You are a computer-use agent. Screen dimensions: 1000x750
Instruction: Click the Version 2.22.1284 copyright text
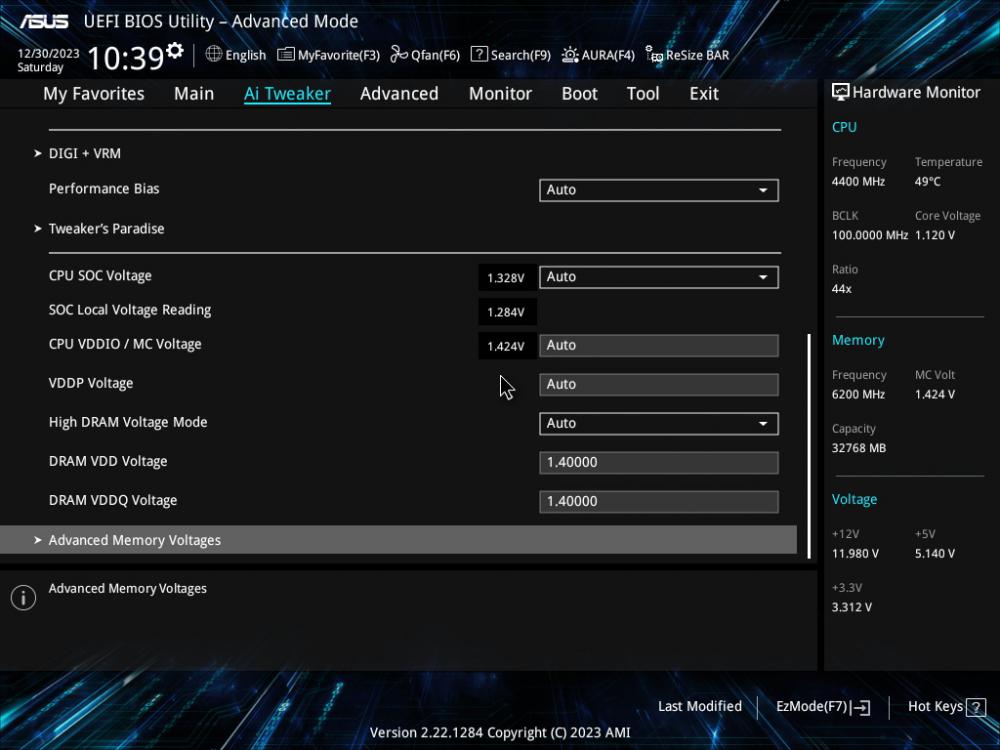(x=500, y=733)
